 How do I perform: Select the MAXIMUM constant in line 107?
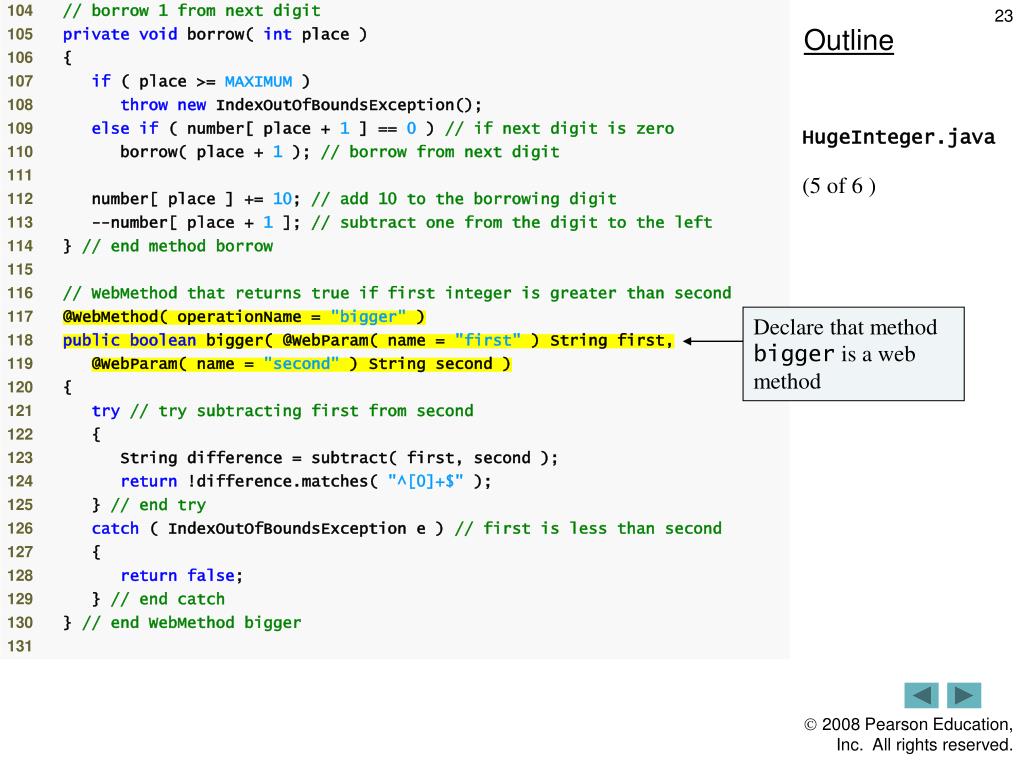259,82
